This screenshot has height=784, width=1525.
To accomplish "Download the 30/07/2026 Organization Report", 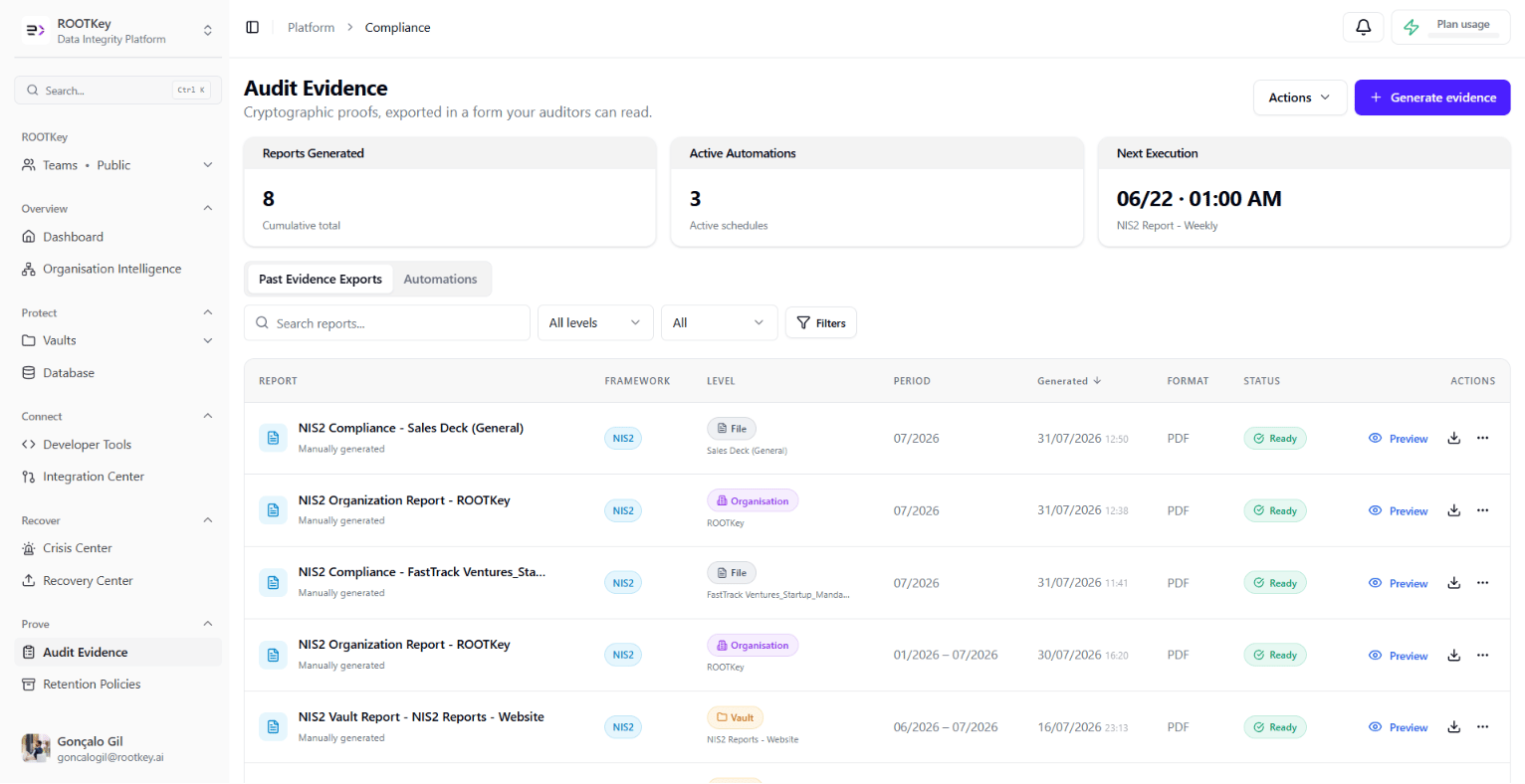I will [x=1454, y=656].
